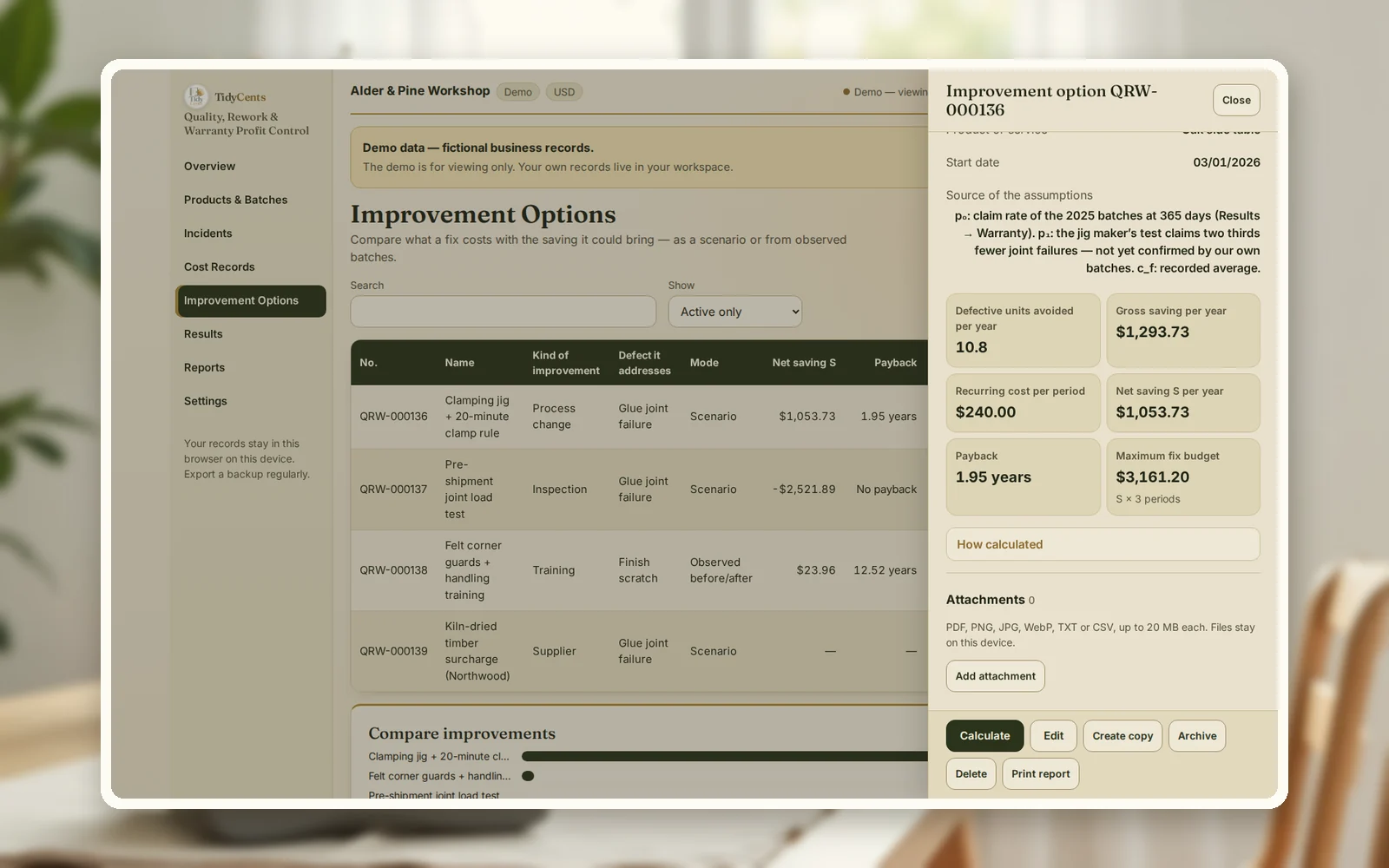Click the Felt corner guards comparison dot
Screen dimensions: 1389x868
click(528, 776)
